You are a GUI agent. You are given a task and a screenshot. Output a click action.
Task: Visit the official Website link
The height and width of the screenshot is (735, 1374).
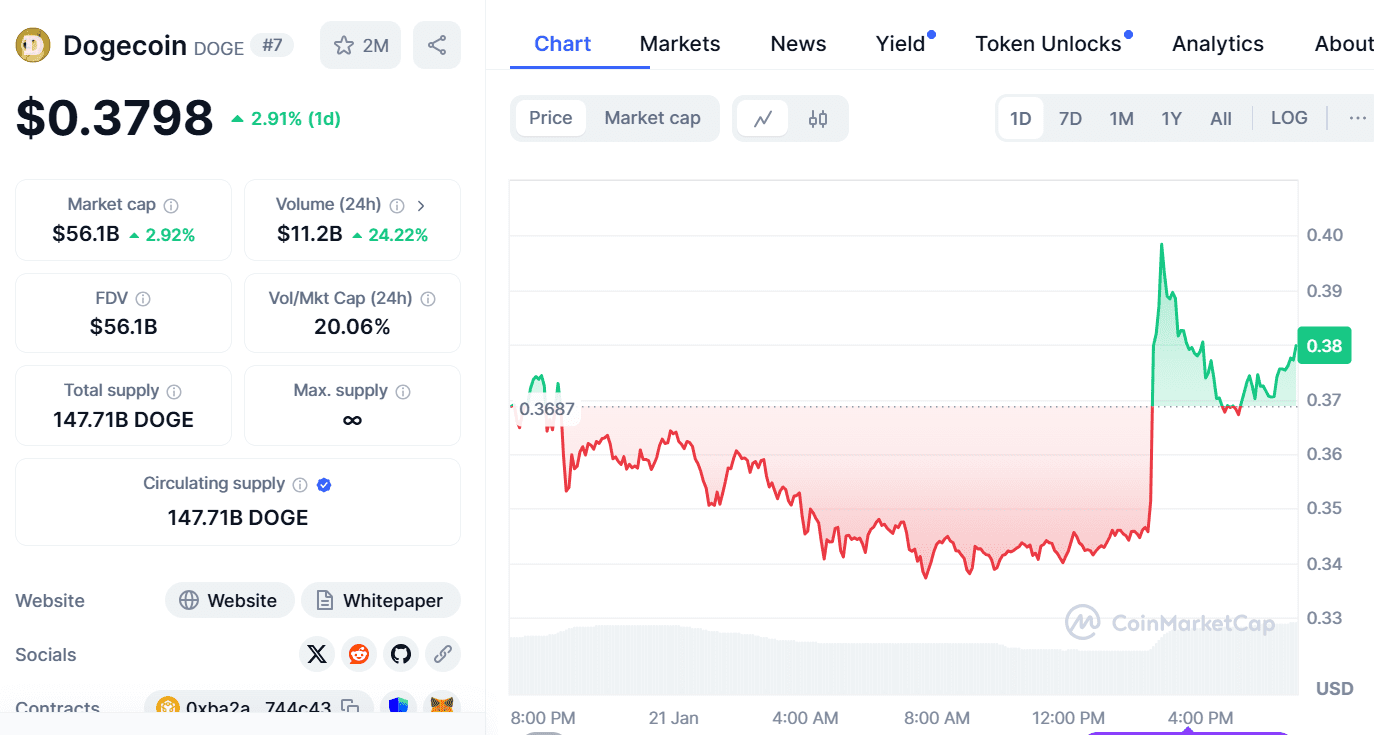click(x=229, y=601)
